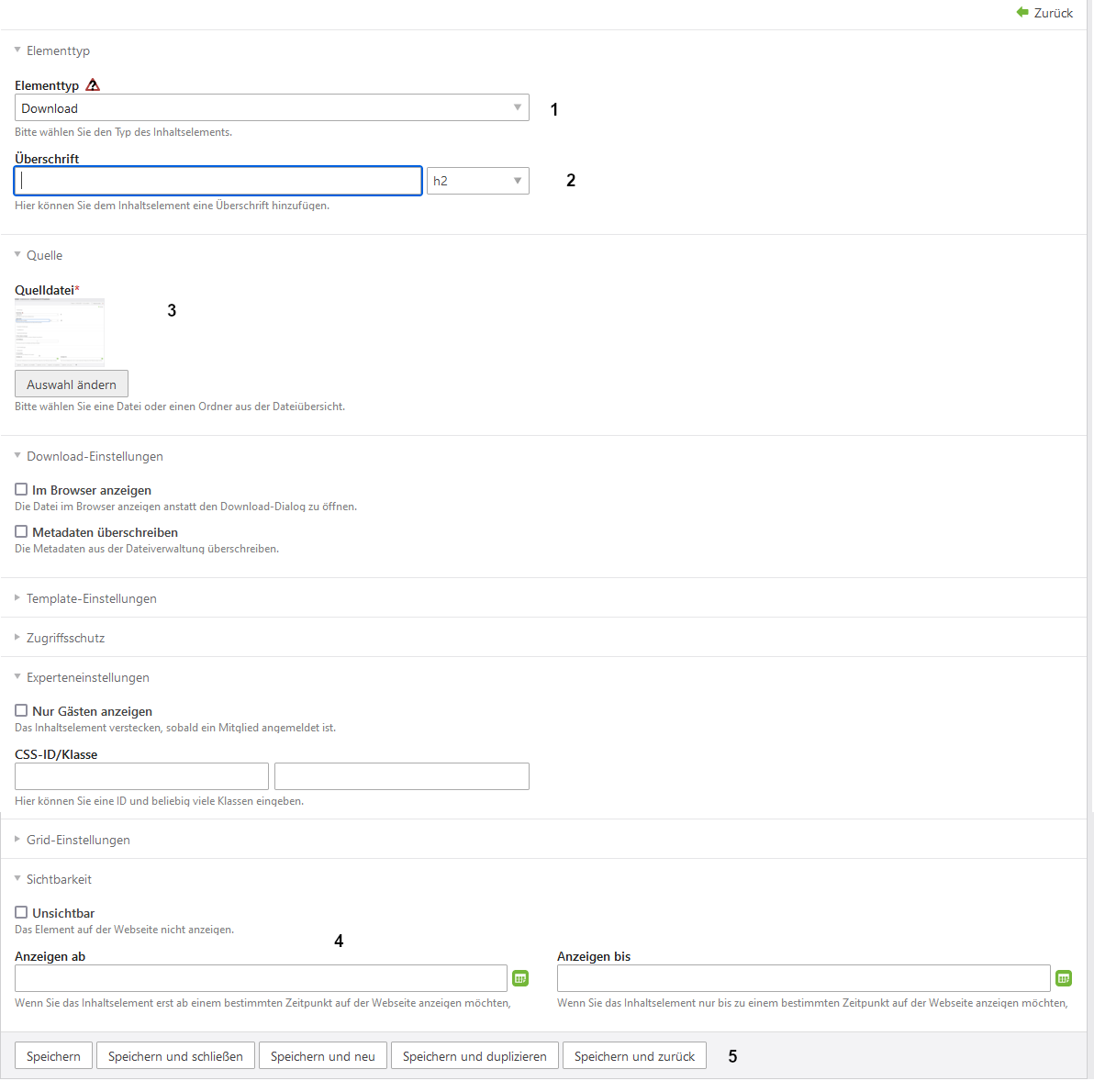The height and width of the screenshot is (1092, 1094).
Task: Enable Im Browser anzeigen checkbox
Action: point(21,490)
